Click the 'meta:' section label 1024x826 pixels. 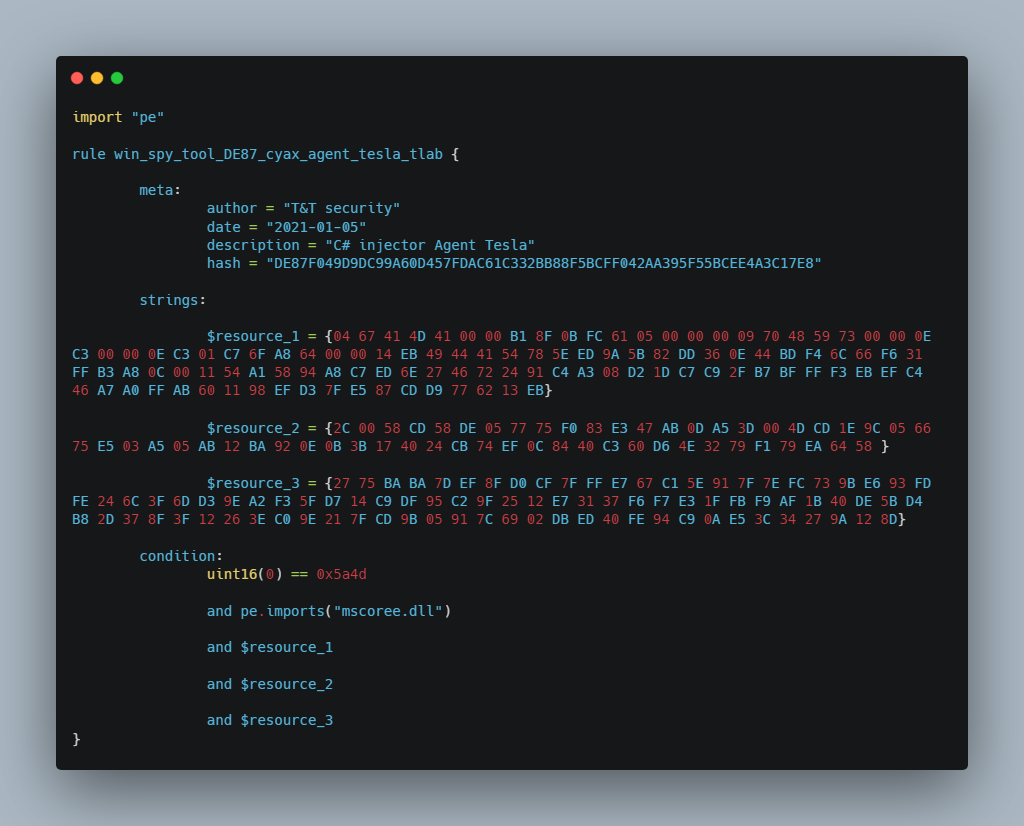click(x=160, y=190)
